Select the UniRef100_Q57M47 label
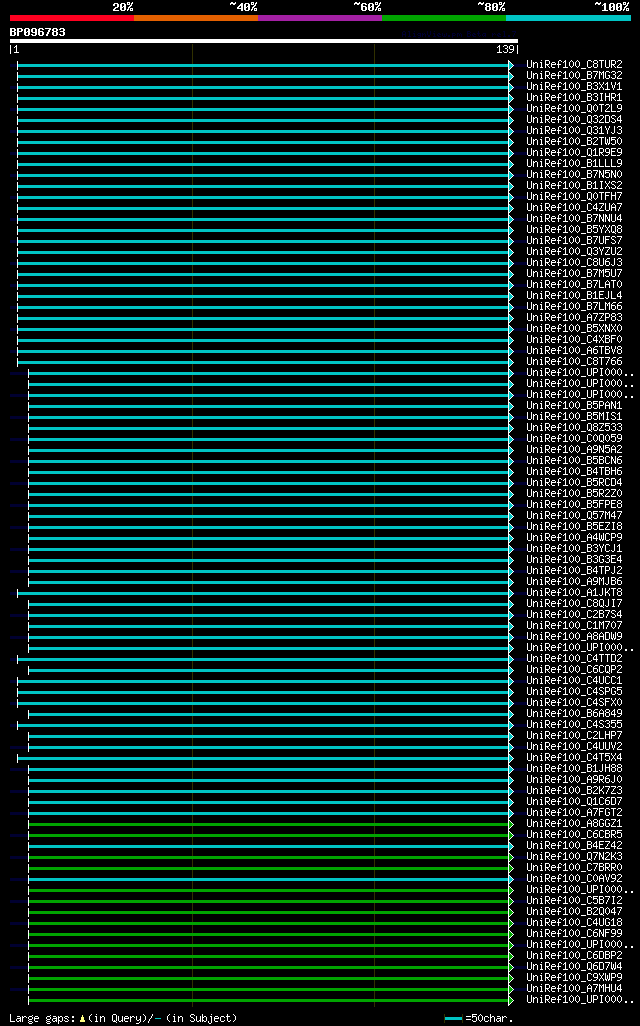The height and width of the screenshot is (1026, 640). 575,516
